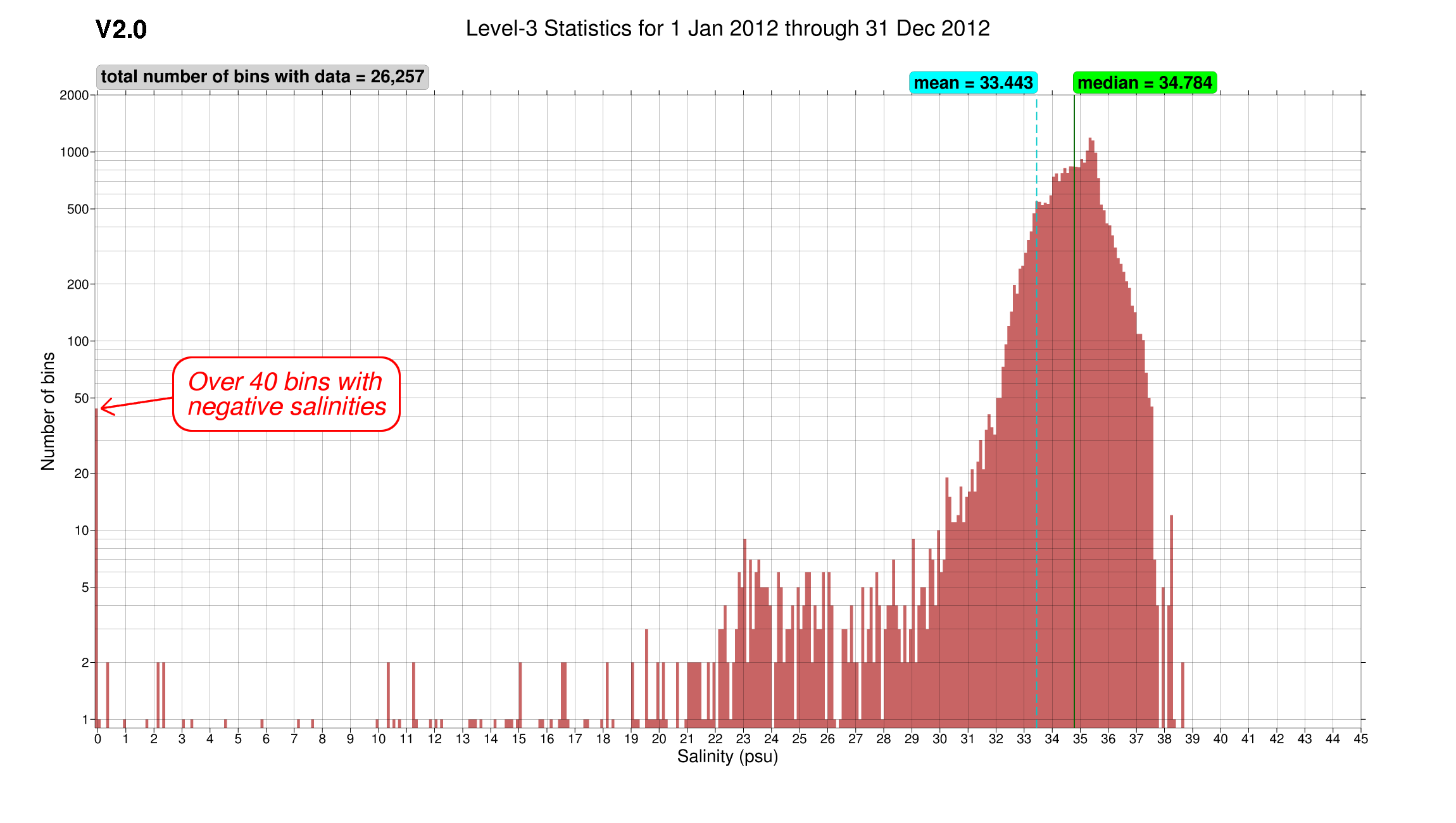This screenshot has width=1456, height=823.
Task: Click the y-axis tick label 20
Action: pos(82,474)
